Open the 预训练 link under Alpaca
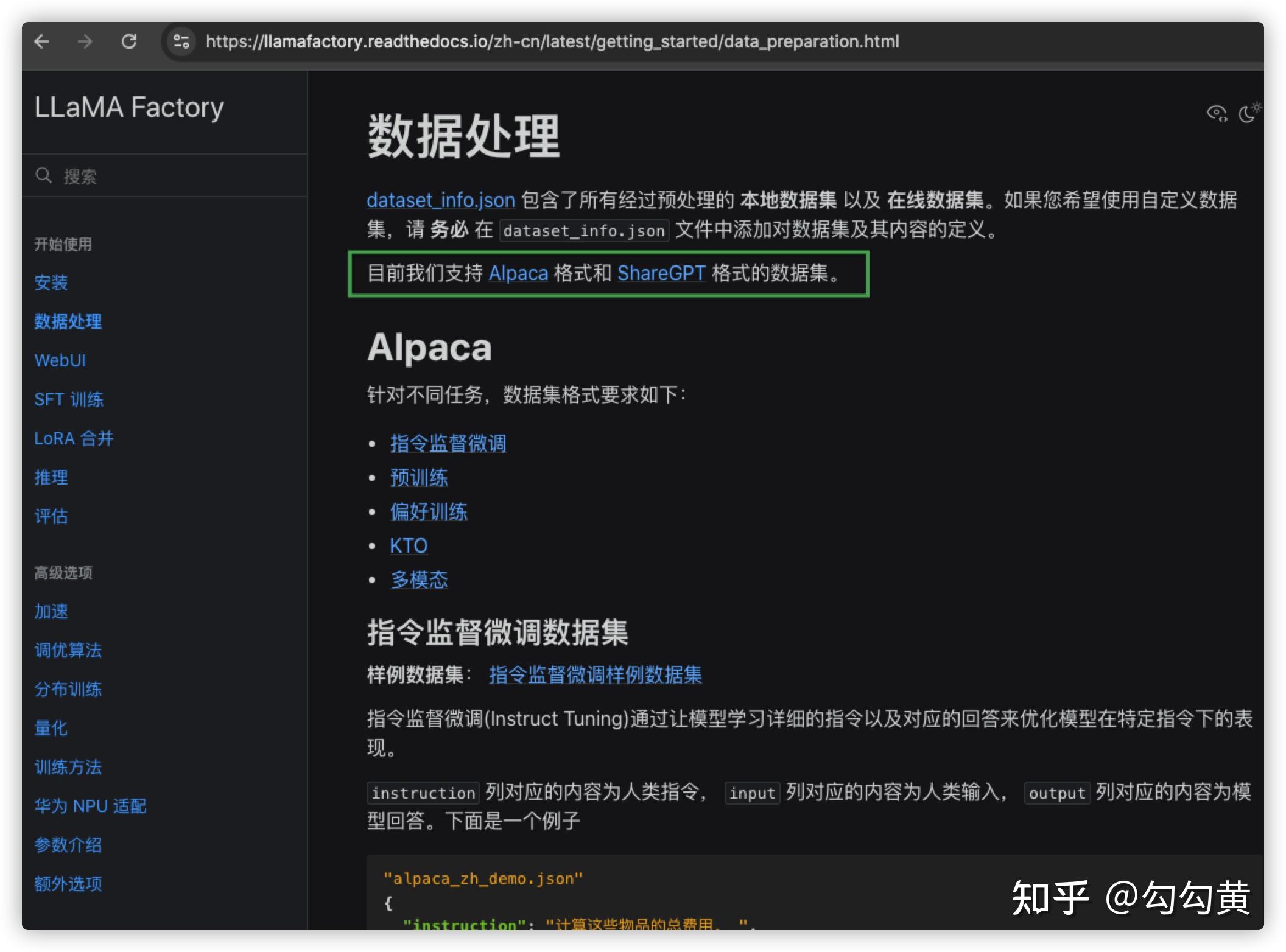Screen dimensions: 1286x952 pos(418,478)
